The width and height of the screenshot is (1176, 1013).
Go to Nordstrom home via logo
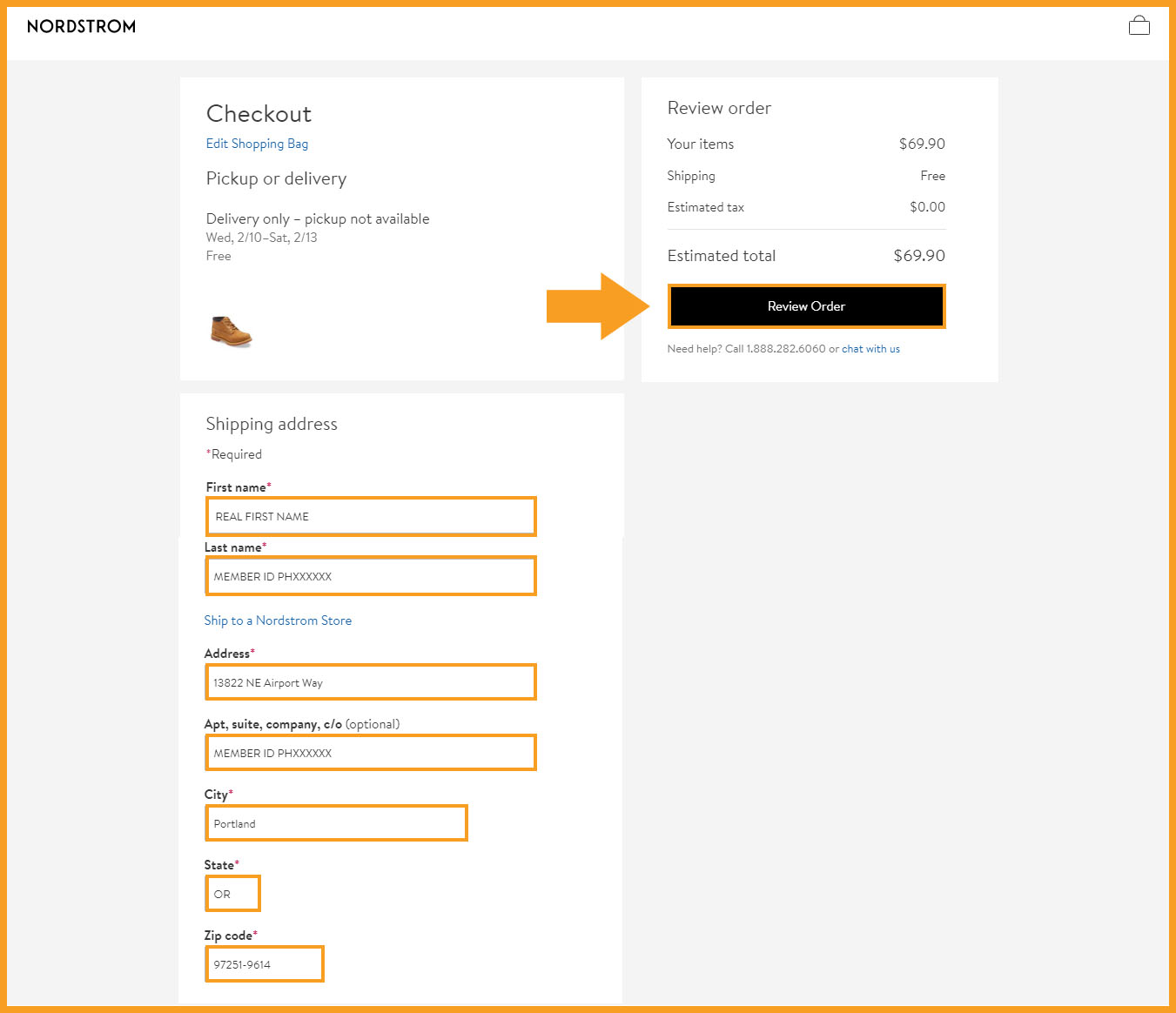click(81, 26)
